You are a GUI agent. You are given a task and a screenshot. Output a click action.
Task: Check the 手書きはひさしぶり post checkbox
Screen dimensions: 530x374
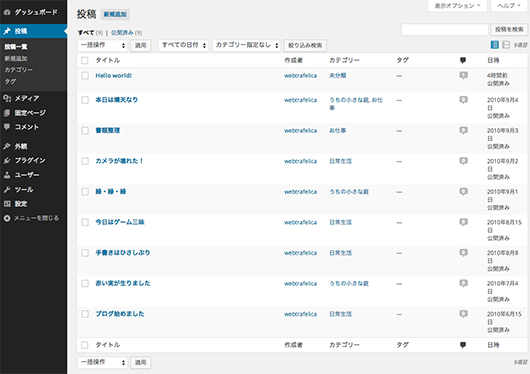pos(85,253)
